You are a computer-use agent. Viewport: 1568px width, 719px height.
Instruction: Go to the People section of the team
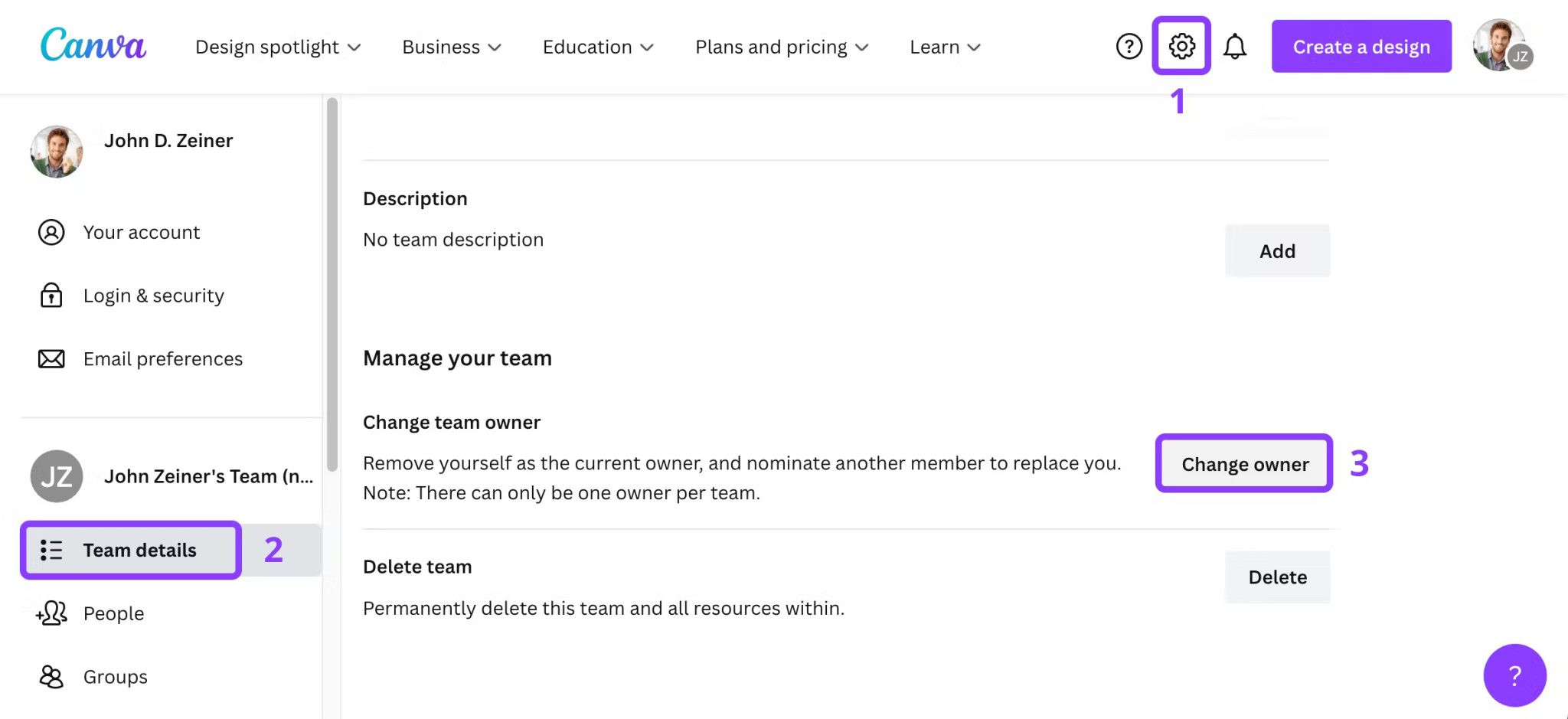click(x=113, y=613)
